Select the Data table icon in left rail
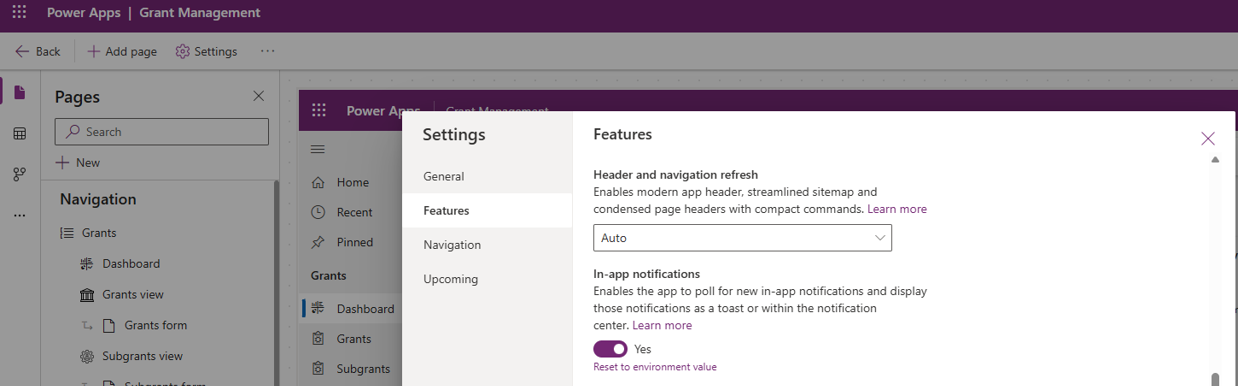 19,134
